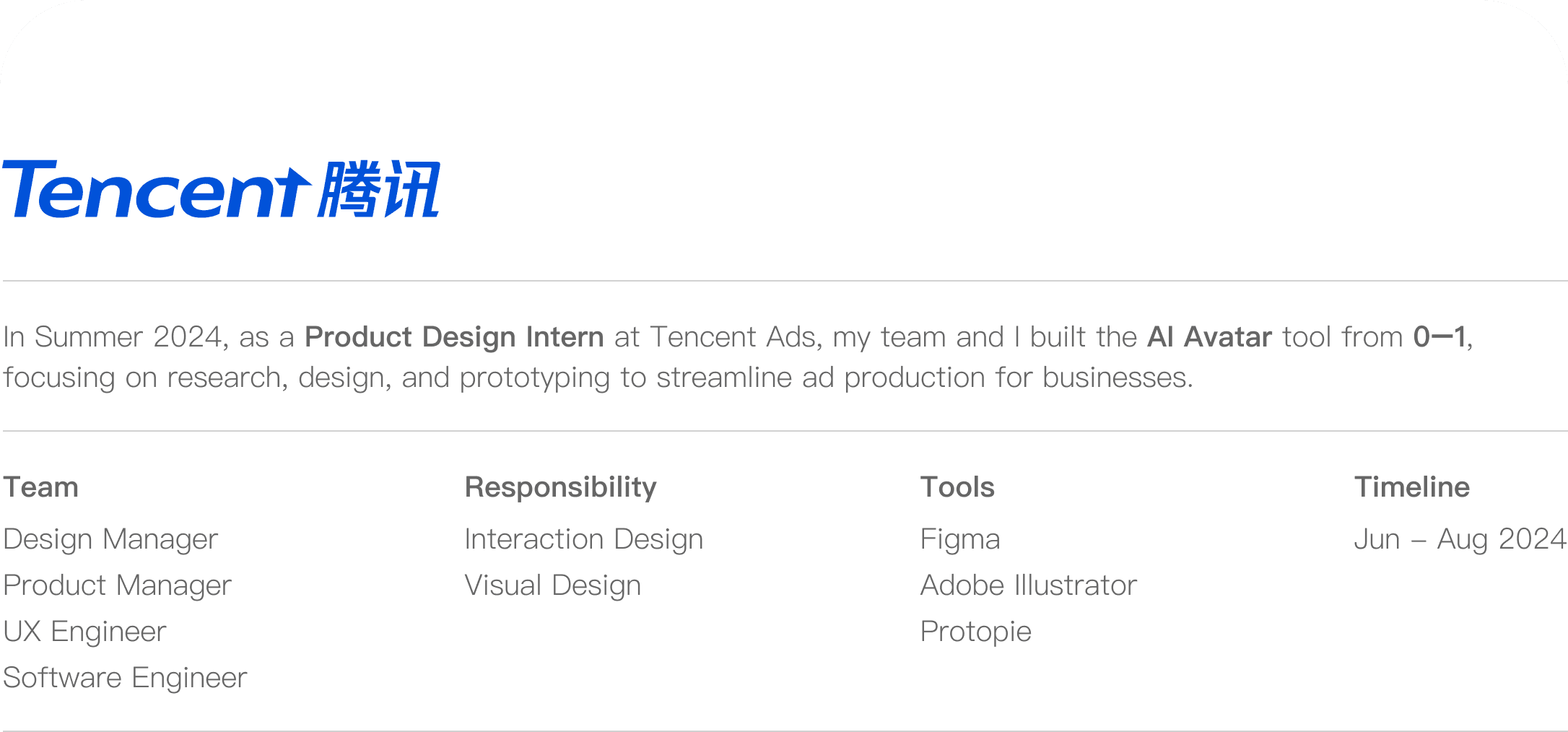
Task: Select the bold Product Design Intern text
Action: [454, 337]
